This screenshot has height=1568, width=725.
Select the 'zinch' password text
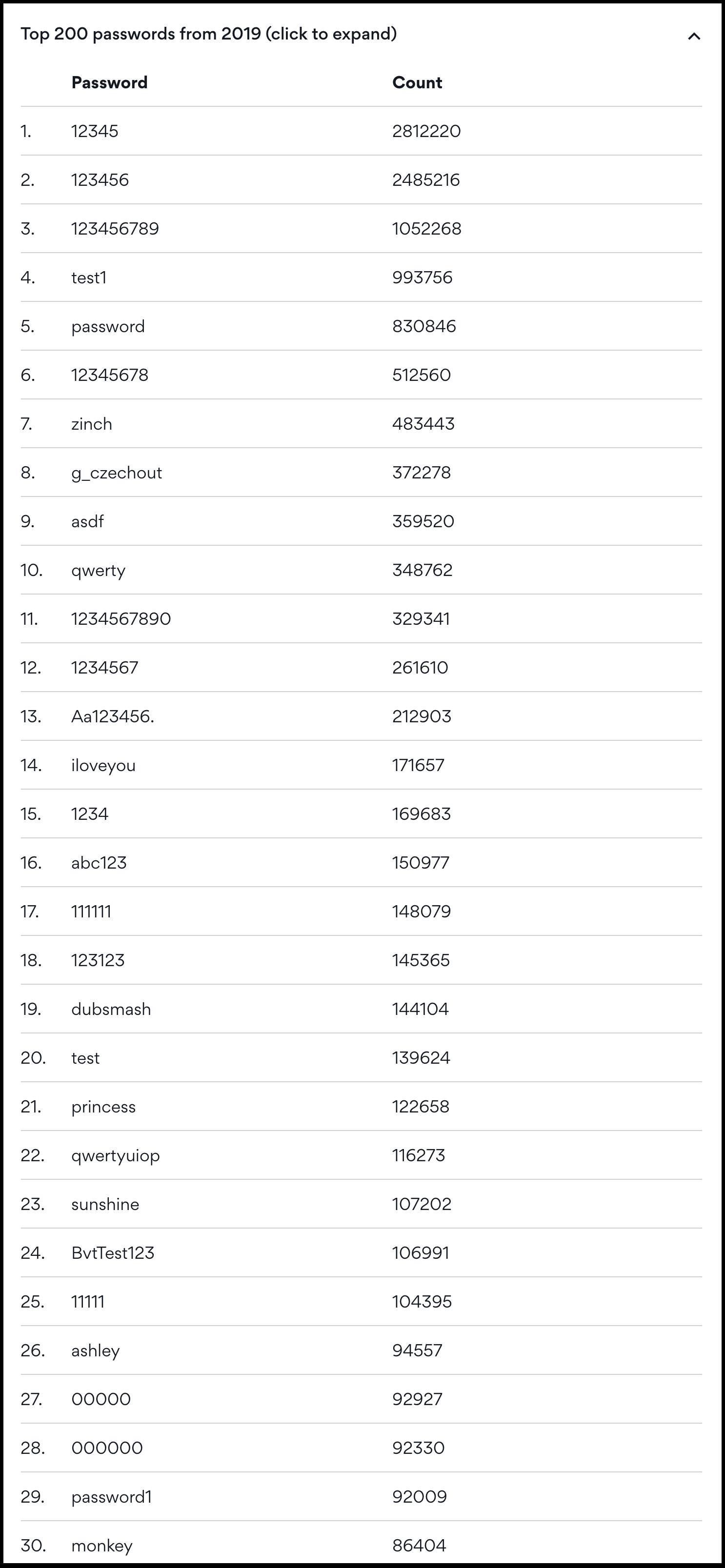click(91, 424)
